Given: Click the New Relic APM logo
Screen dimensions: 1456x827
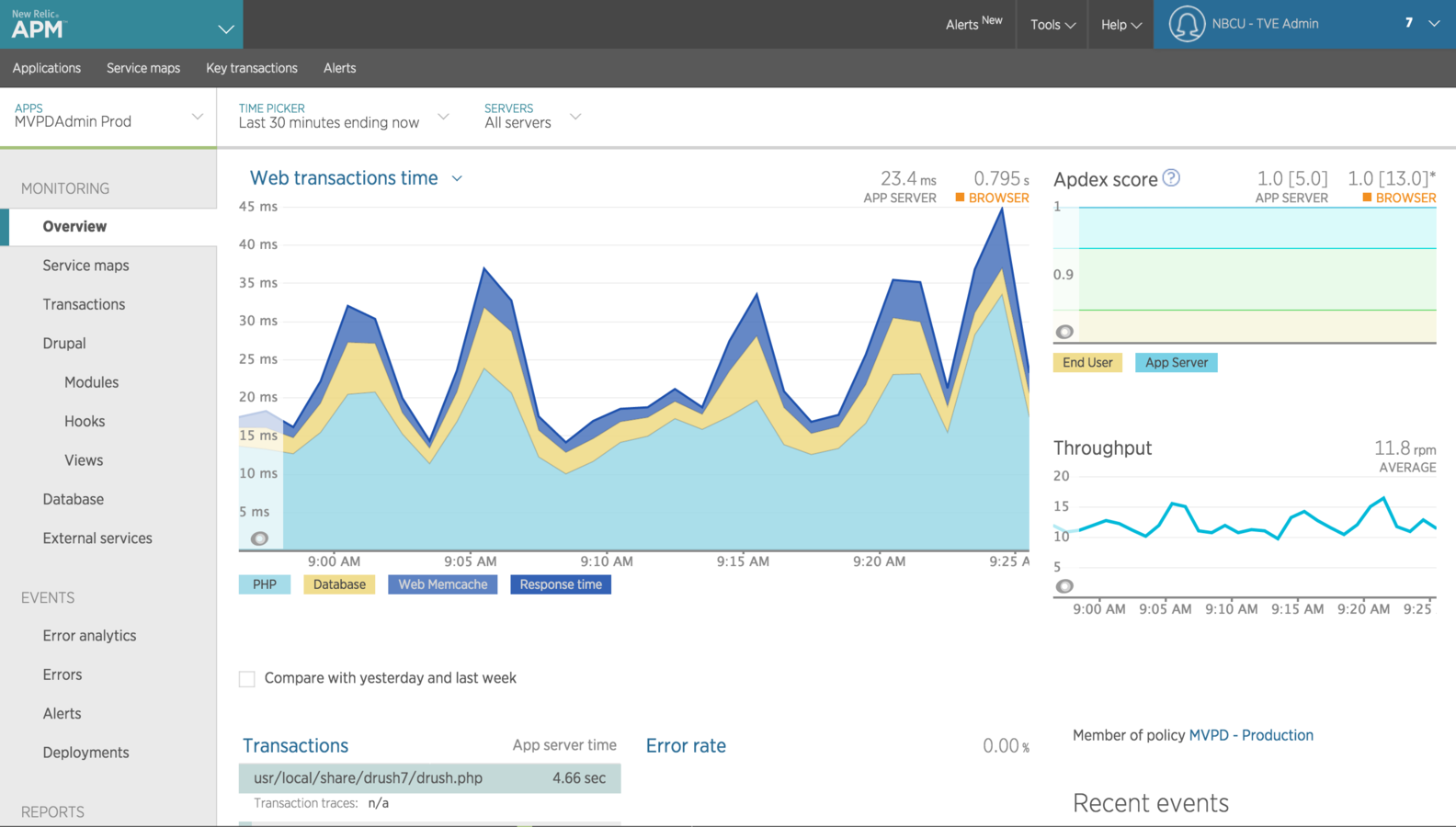Looking at the screenshot, I should (x=38, y=25).
